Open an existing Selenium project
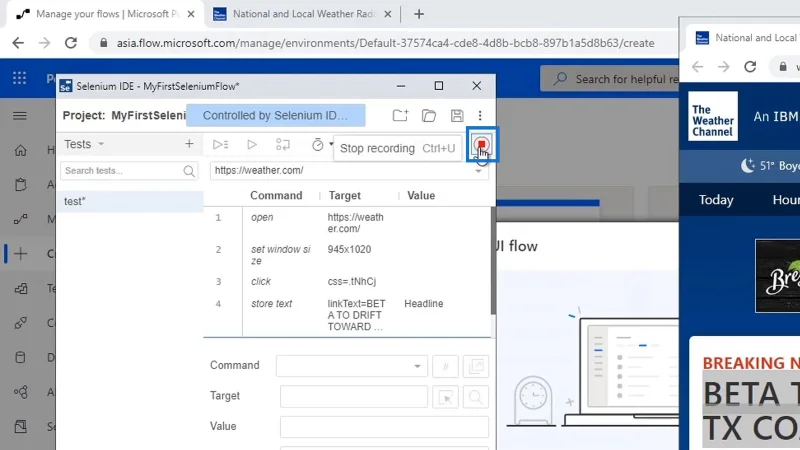The width and height of the screenshot is (800, 450). pos(429,115)
